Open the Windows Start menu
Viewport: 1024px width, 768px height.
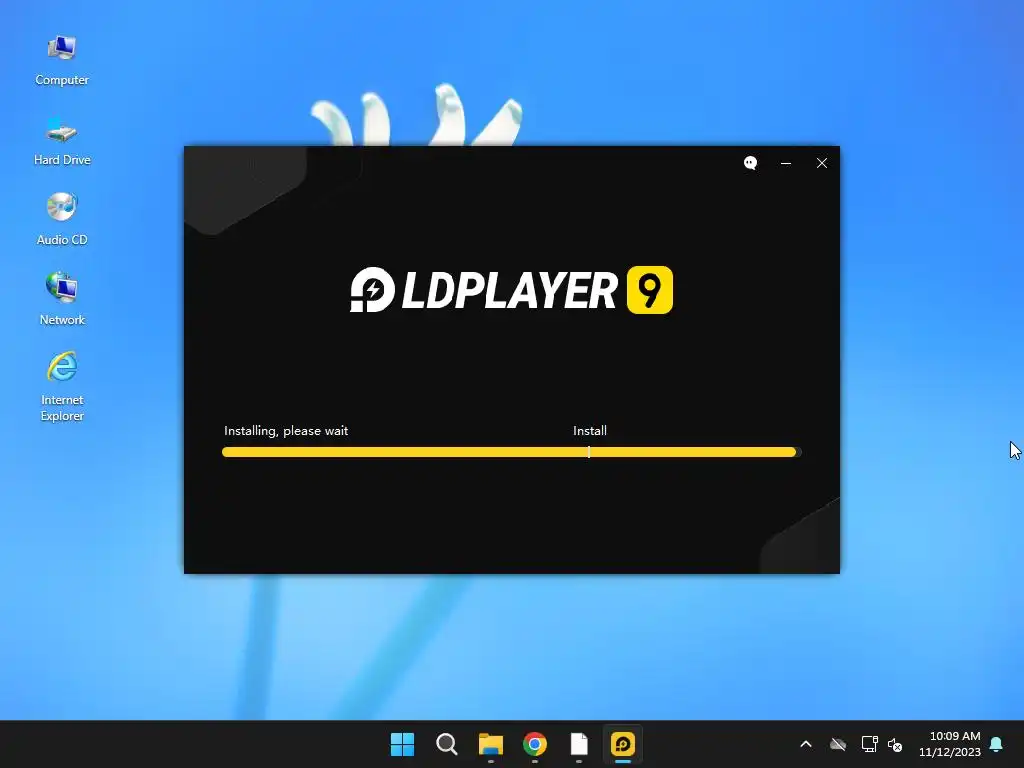[x=402, y=744]
